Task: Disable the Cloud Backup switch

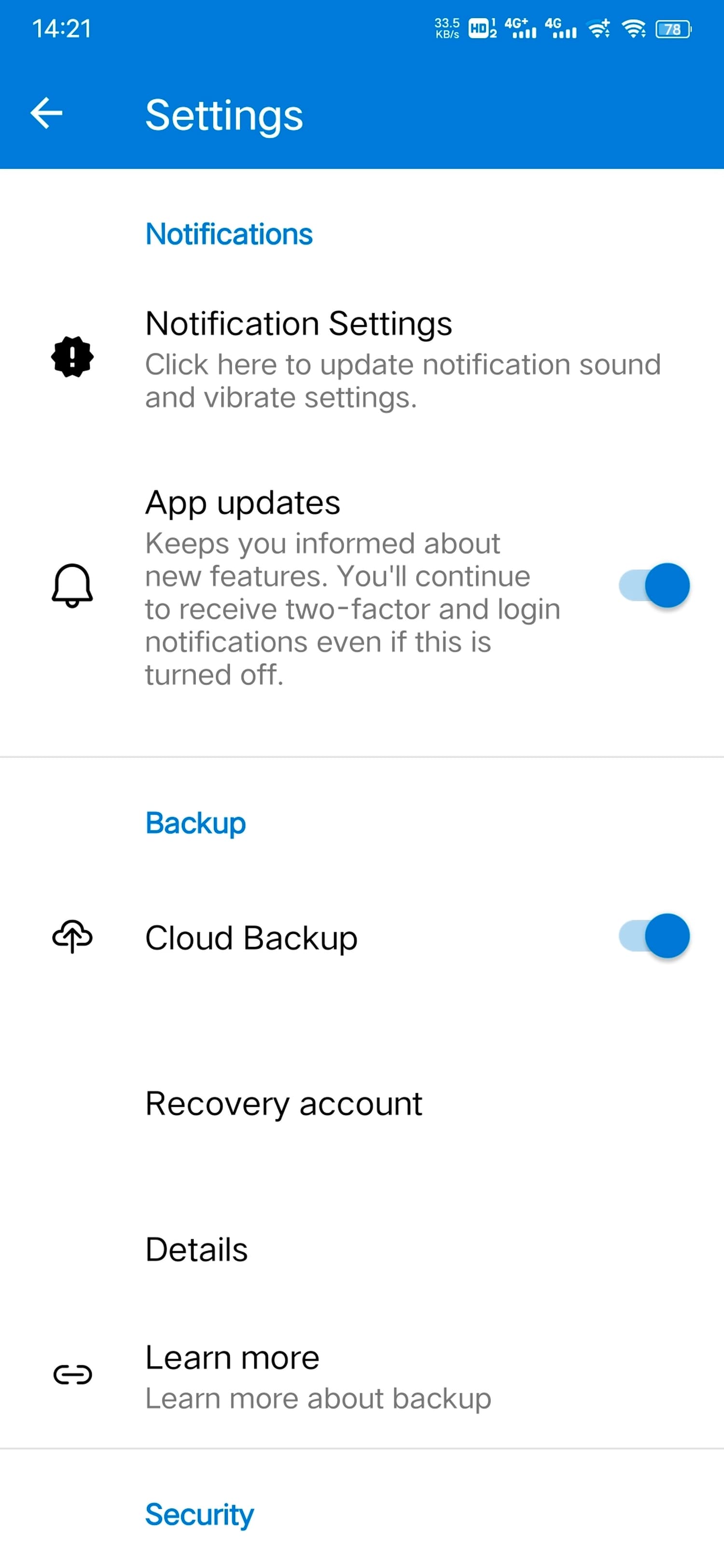Action: point(654,936)
